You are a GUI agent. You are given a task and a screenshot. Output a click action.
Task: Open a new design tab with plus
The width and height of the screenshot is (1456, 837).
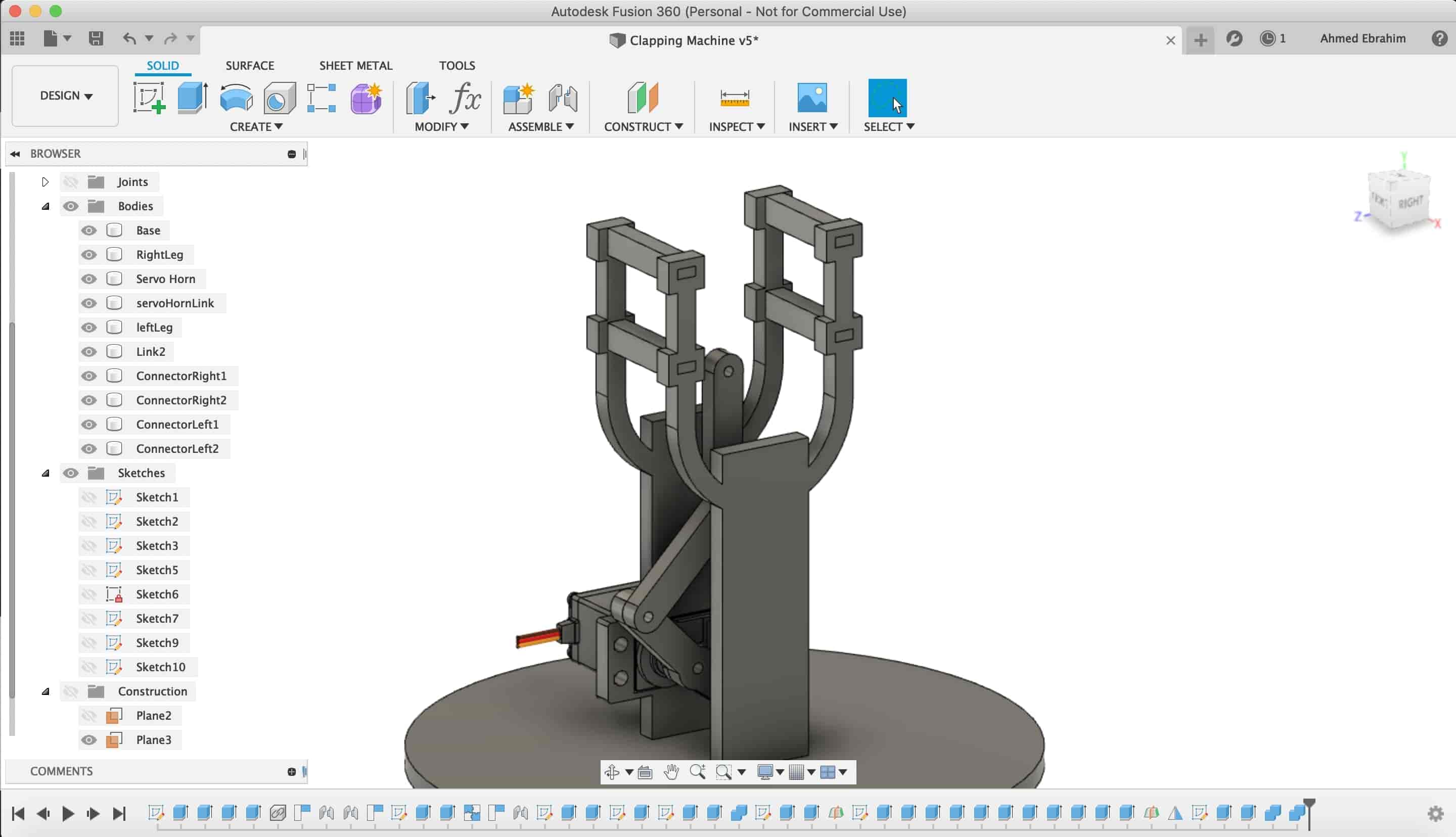click(x=1200, y=39)
